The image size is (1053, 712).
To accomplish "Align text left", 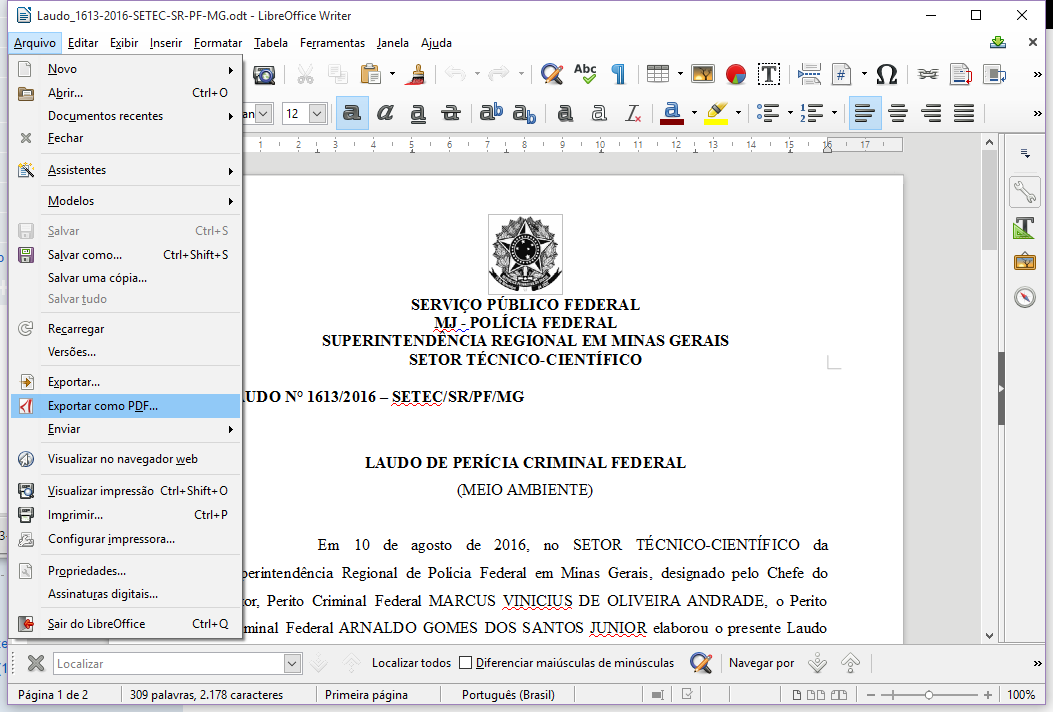I will pos(864,114).
